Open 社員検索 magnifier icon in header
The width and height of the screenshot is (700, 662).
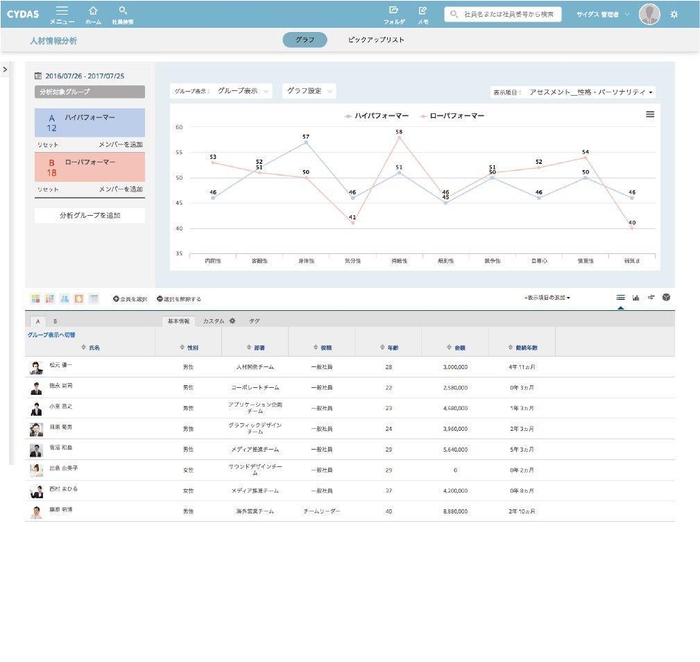click(123, 12)
